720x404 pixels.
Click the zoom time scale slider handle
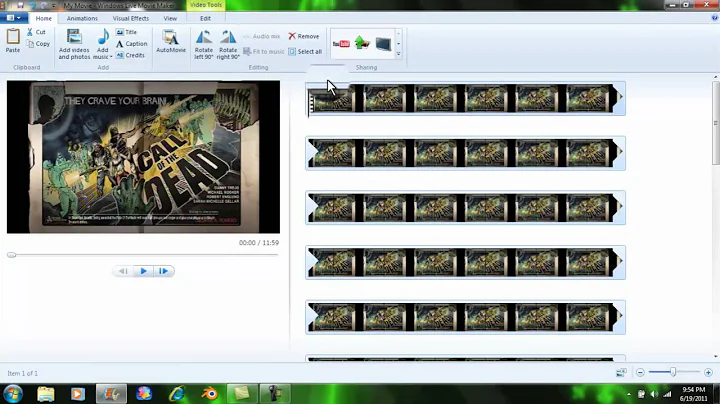pyautogui.click(x=673, y=372)
